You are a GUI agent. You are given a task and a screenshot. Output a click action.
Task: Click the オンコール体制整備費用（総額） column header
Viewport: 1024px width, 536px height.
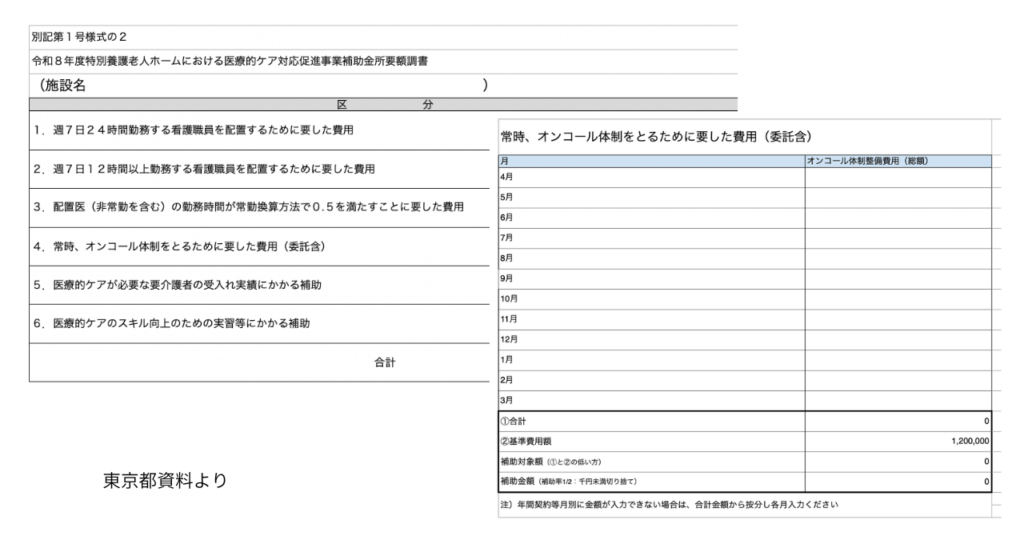coord(898,160)
